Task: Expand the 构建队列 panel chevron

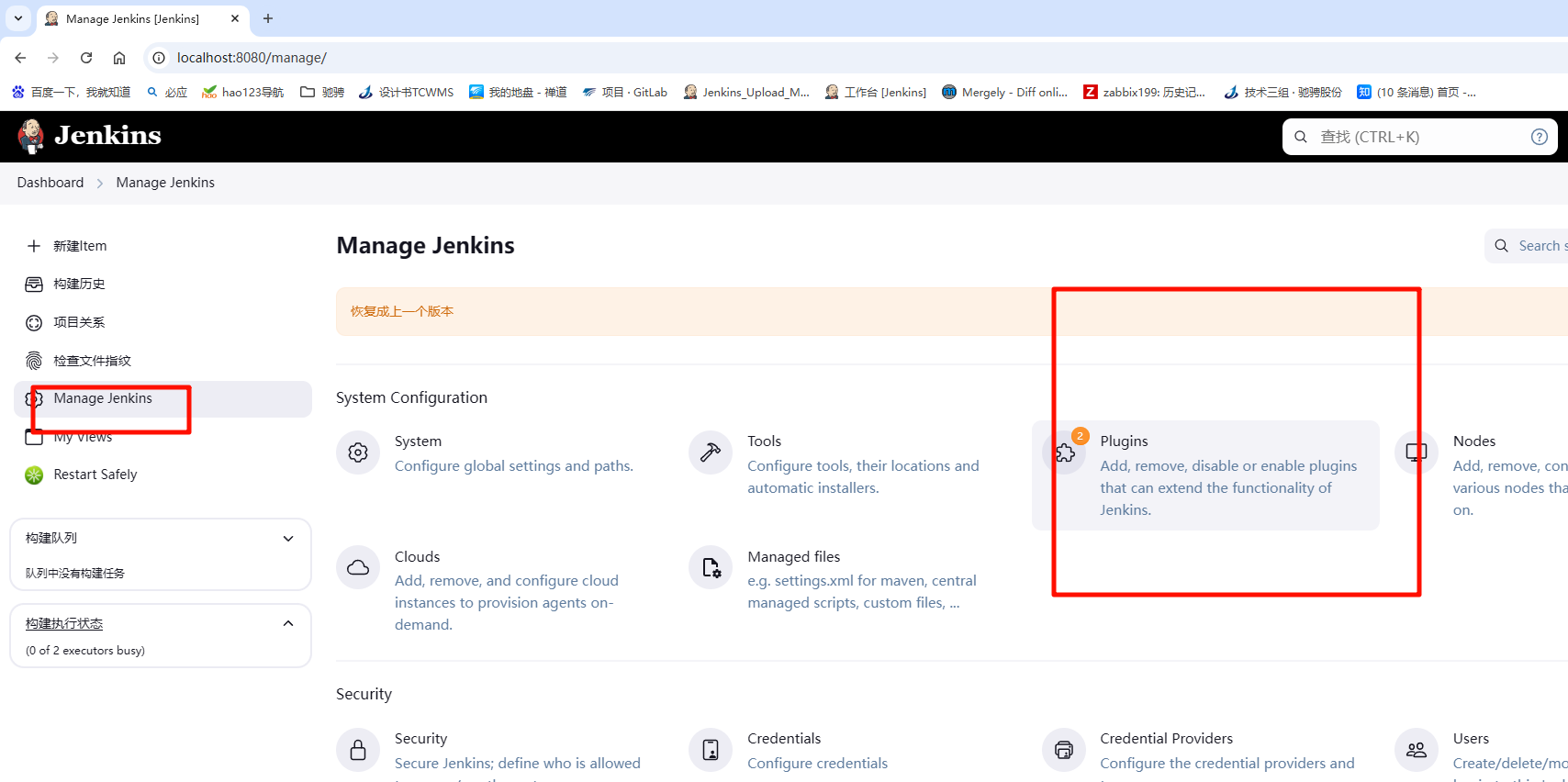Action: coord(288,539)
